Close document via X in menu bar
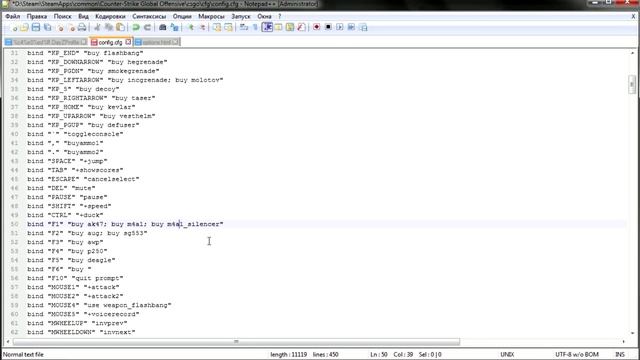Viewport: 640px width, 360px height. tap(633, 16)
